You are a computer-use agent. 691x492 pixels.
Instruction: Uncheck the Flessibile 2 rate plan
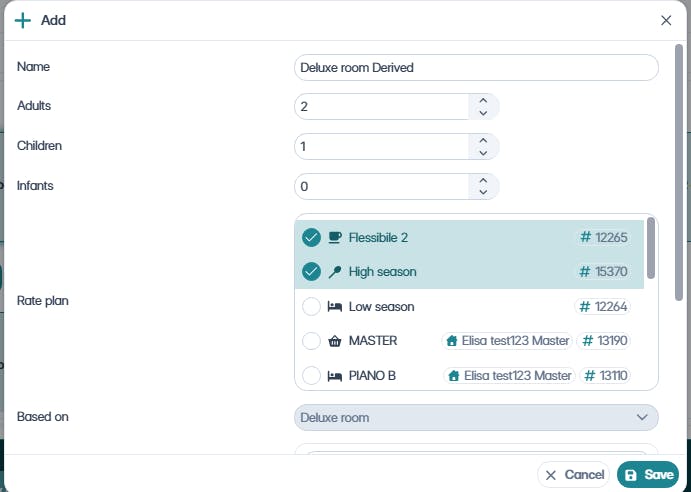coord(311,238)
